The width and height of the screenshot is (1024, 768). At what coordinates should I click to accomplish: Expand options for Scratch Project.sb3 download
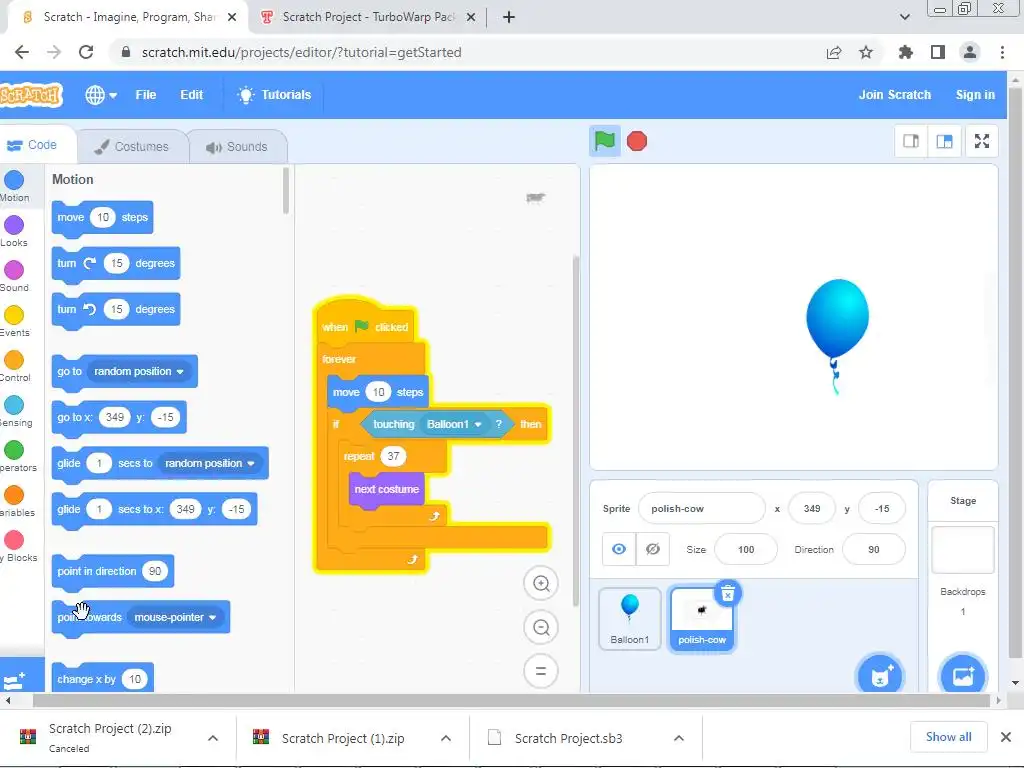(679, 738)
